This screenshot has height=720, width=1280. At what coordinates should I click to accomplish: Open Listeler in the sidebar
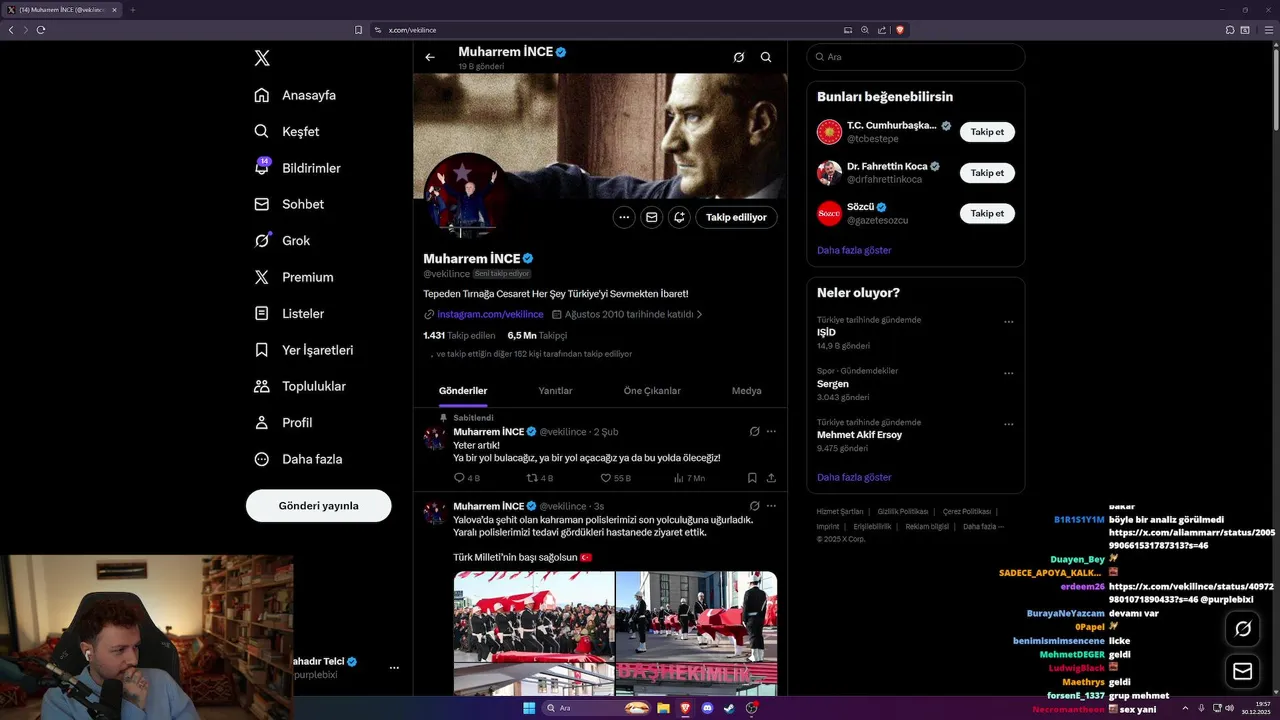coord(289,313)
